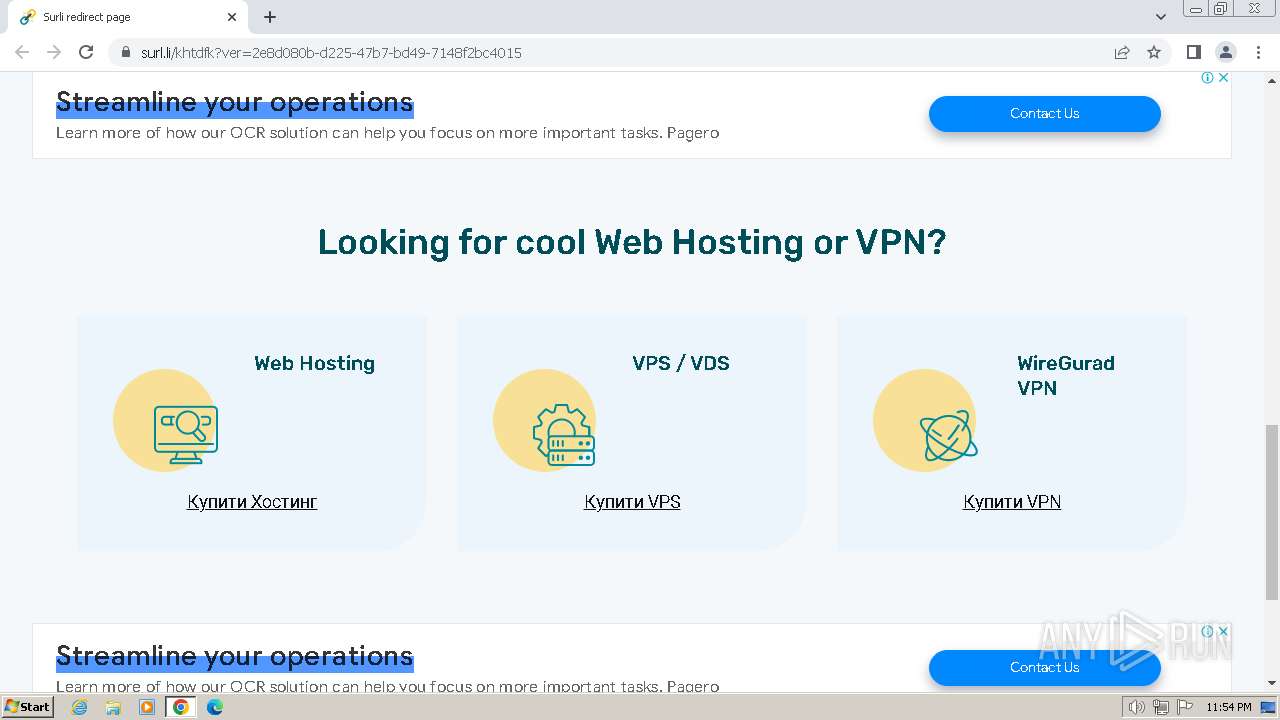Follow the Купити VPN link
The width and height of the screenshot is (1280, 720).
click(1012, 502)
